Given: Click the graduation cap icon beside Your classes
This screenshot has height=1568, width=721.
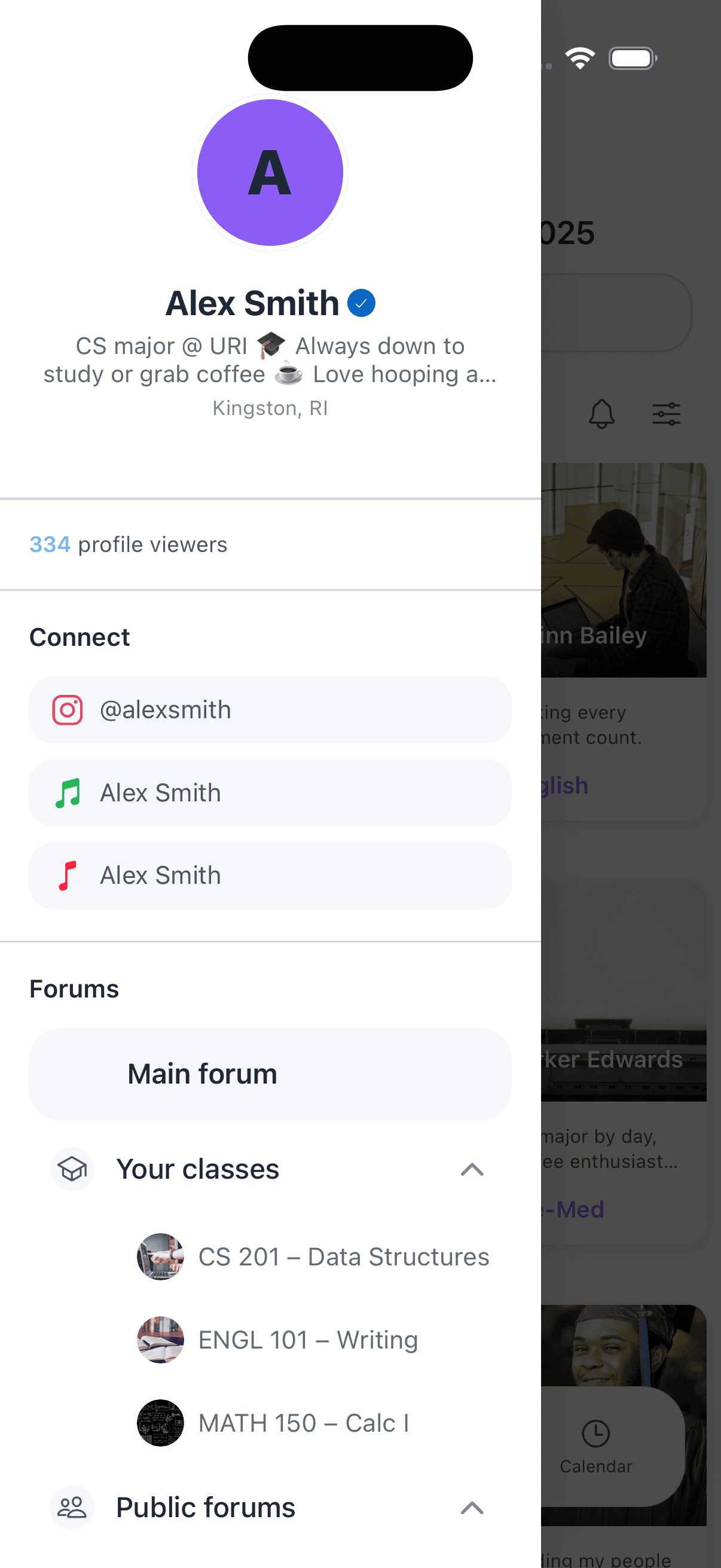Looking at the screenshot, I should point(72,1169).
